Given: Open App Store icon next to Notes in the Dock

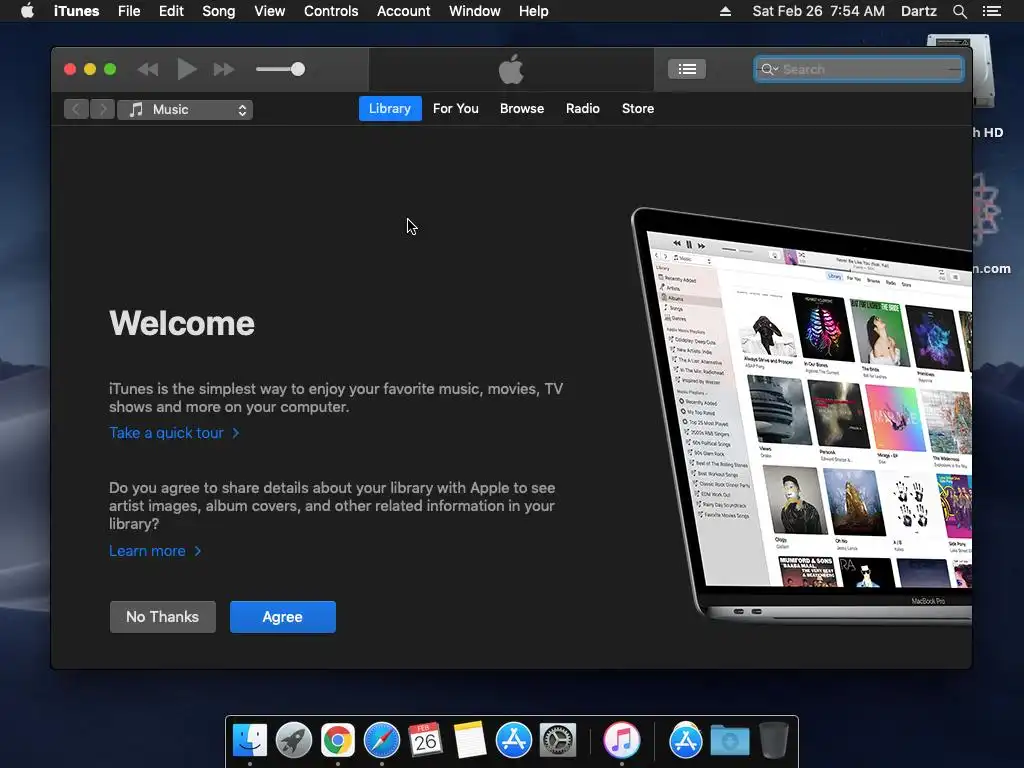Looking at the screenshot, I should [x=513, y=740].
